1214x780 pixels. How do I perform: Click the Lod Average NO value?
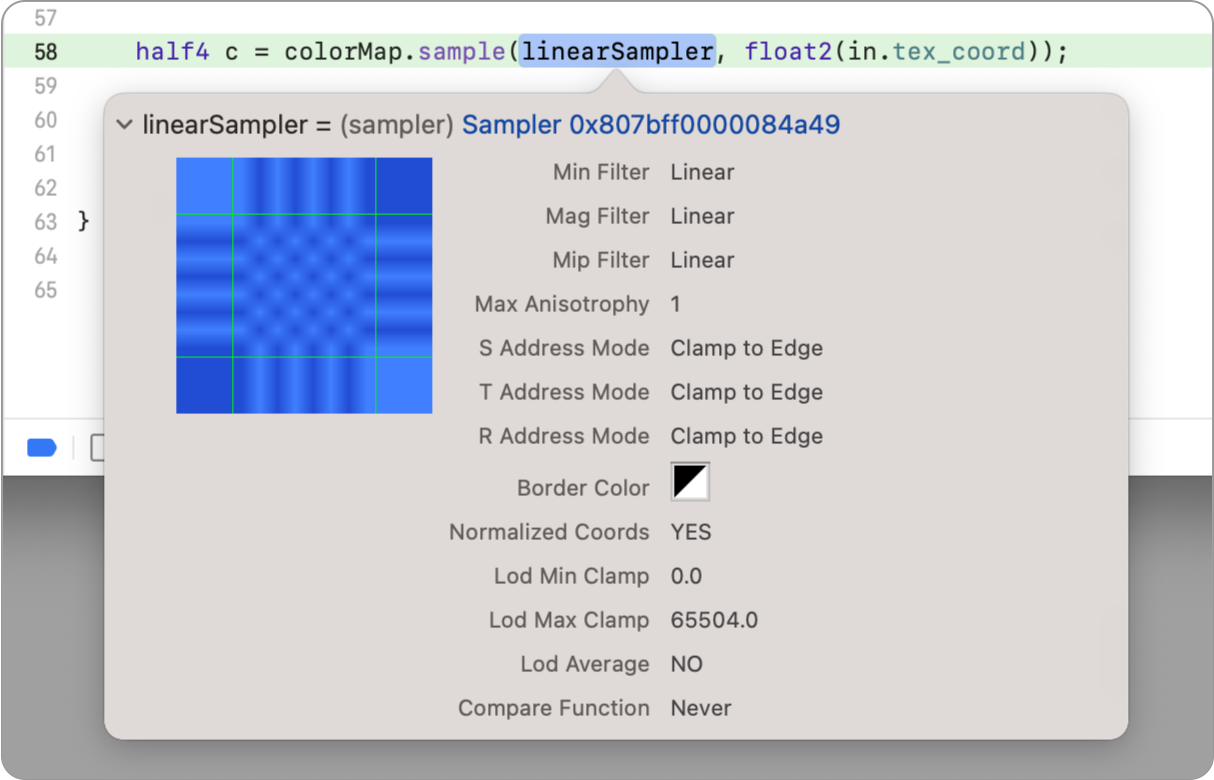coord(686,664)
